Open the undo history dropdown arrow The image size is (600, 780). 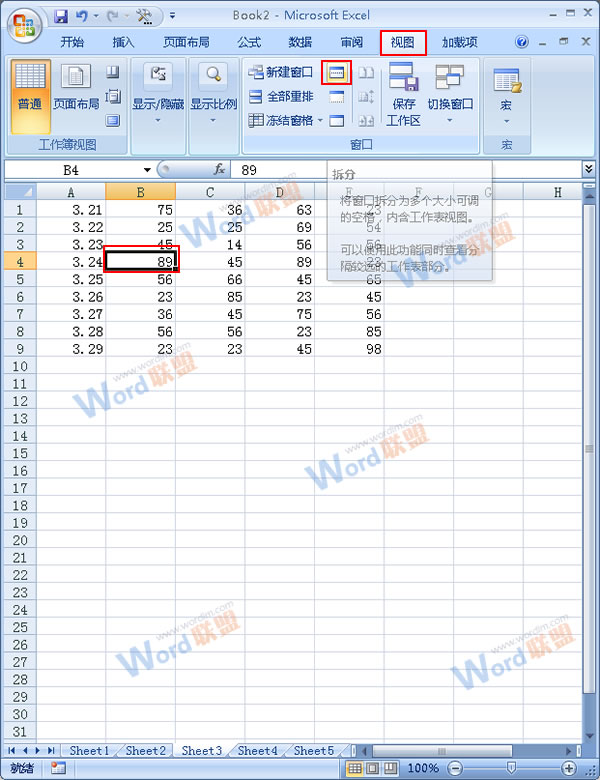tap(96, 16)
